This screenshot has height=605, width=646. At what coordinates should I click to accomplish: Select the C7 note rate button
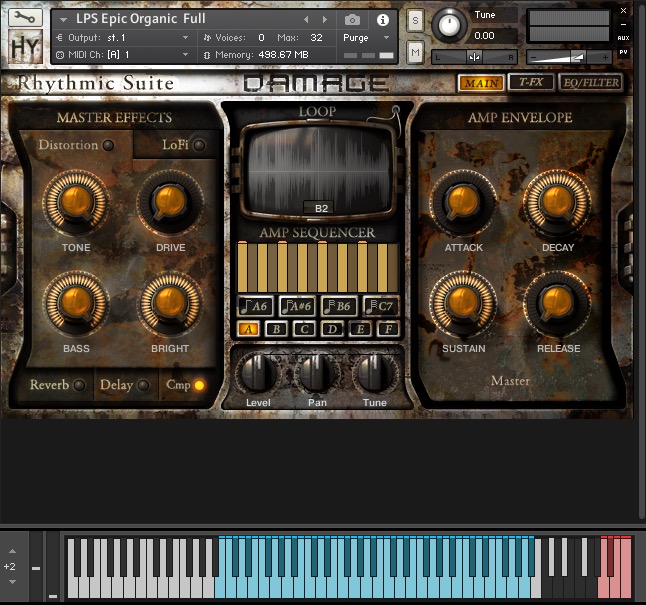coord(380,306)
